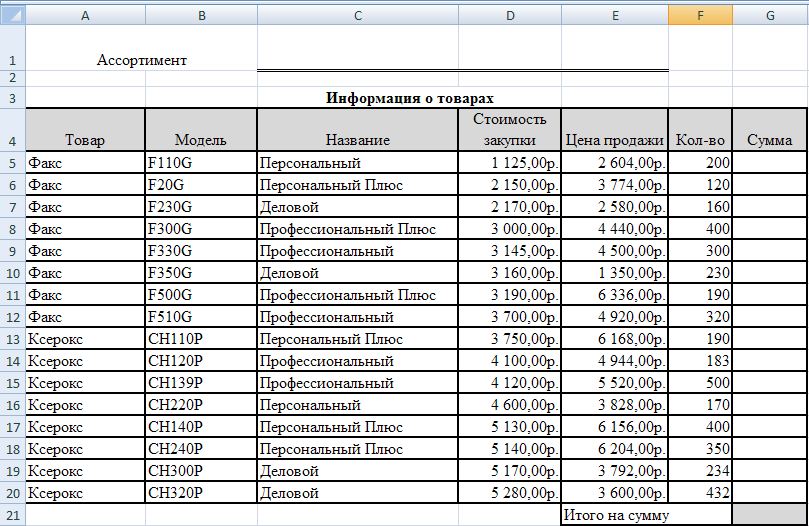
Task: Click the 1 125,00р. purchase cost cell
Action: pos(510,163)
